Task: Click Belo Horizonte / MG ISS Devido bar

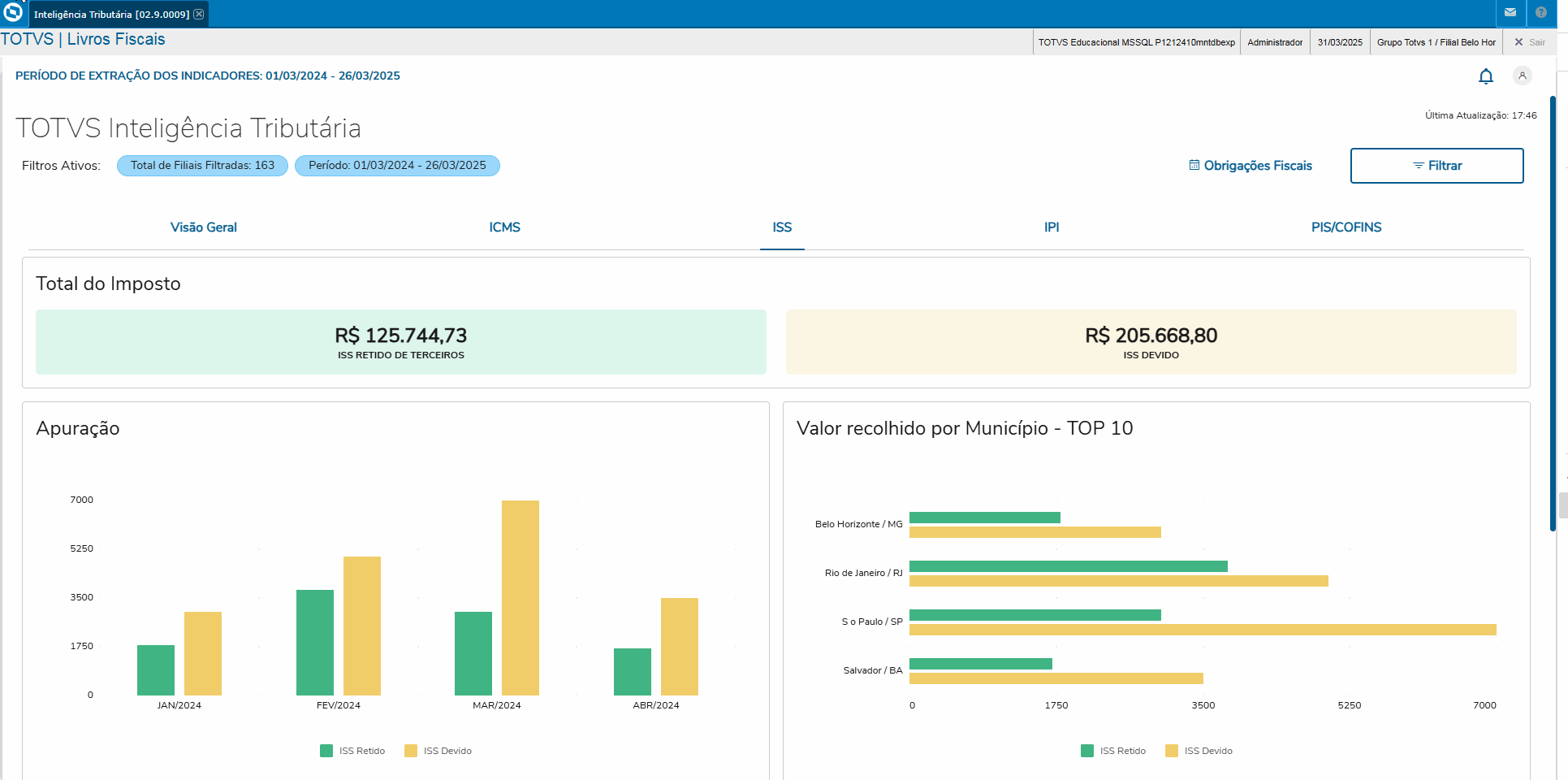Action: tap(1035, 532)
